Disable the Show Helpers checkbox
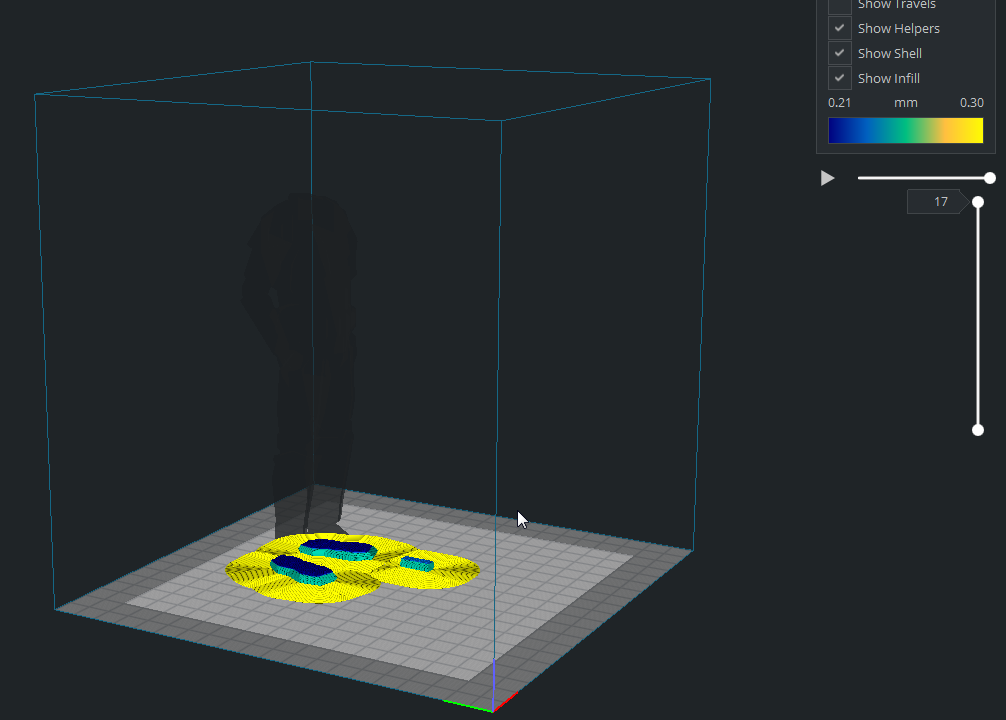This screenshot has width=1006, height=720. (839, 27)
